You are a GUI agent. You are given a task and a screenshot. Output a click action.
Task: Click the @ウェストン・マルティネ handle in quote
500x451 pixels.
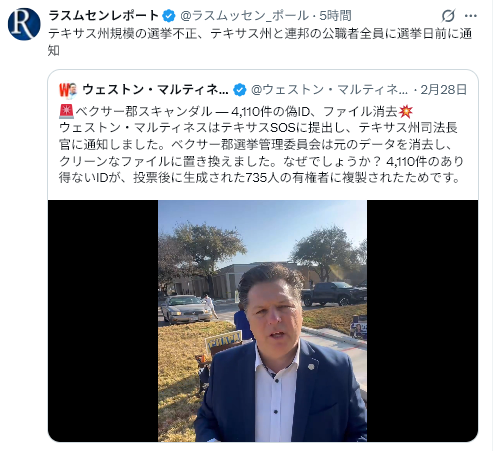click(329, 90)
